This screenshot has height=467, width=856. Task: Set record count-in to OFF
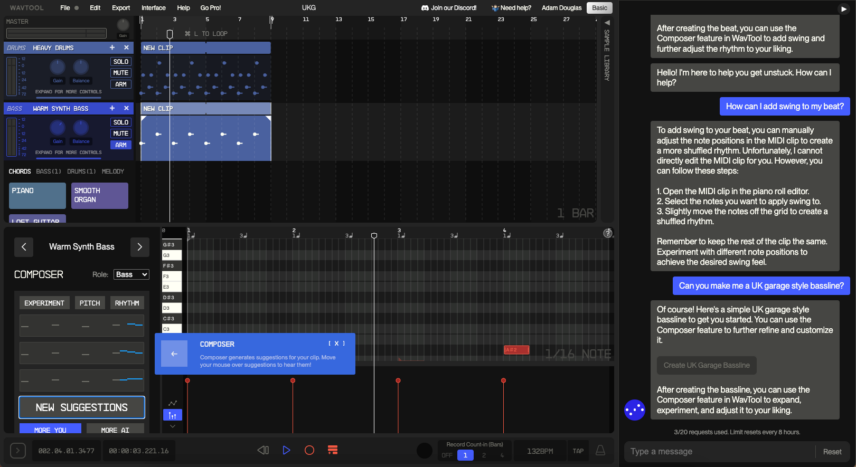(447, 455)
